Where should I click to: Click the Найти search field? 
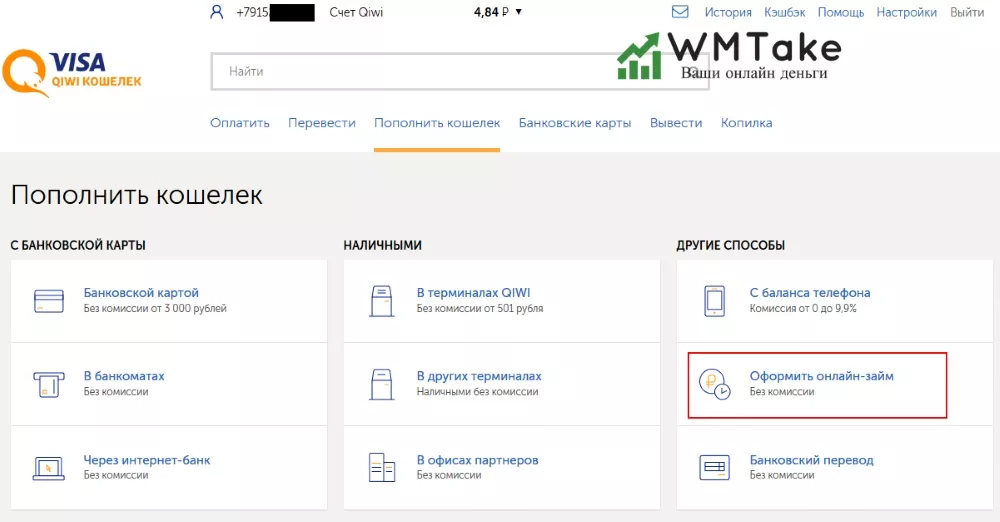459,71
